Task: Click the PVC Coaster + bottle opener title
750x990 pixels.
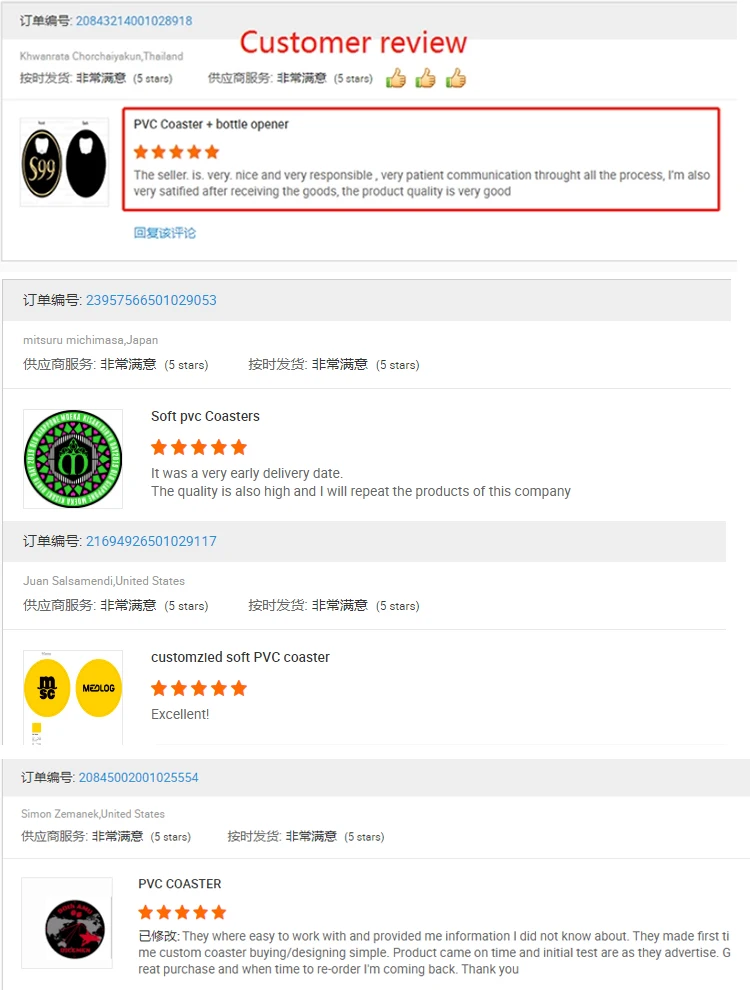Action: (x=211, y=124)
